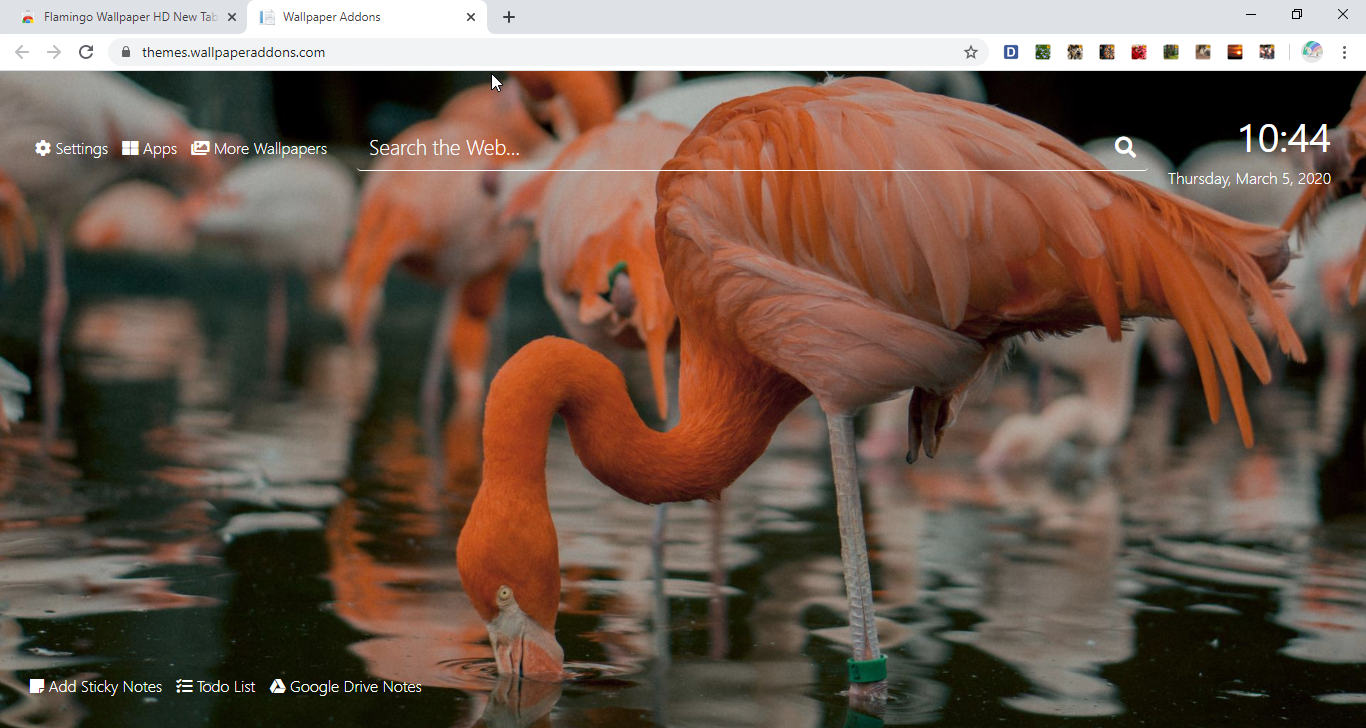Open the Apps link
1366x728 pixels.
click(160, 149)
